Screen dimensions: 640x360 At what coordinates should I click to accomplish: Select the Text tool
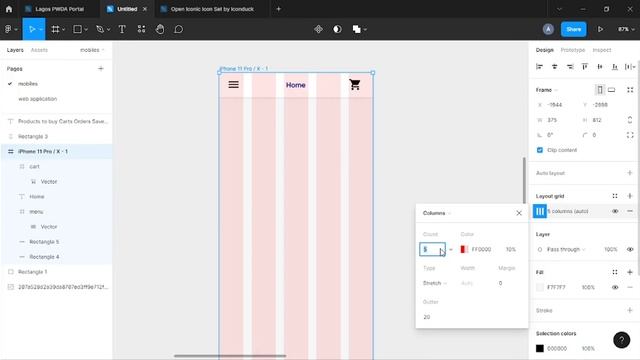pyautogui.click(x=122, y=29)
